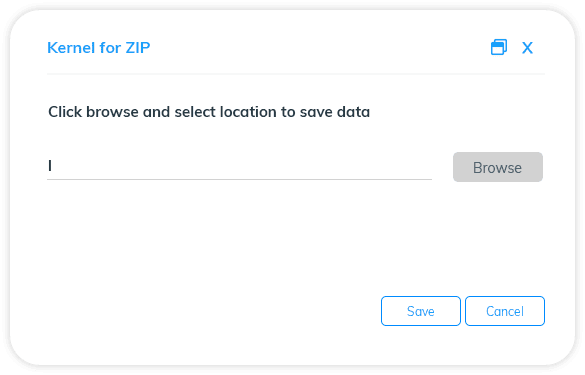Confirm with the Save button
The height and width of the screenshot is (375, 585).
(420, 311)
